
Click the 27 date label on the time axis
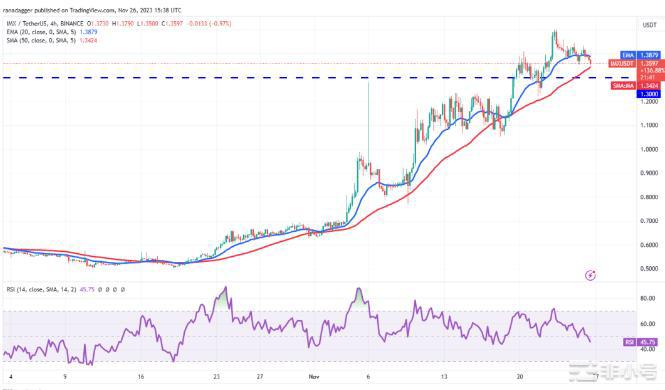[x=260, y=376]
